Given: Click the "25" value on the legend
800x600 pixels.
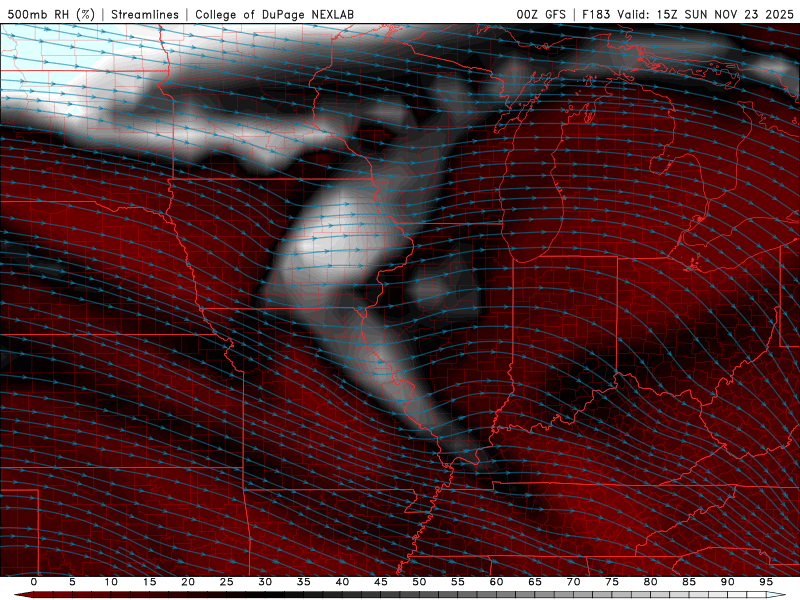Looking at the screenshot, I should pos(227,582).
